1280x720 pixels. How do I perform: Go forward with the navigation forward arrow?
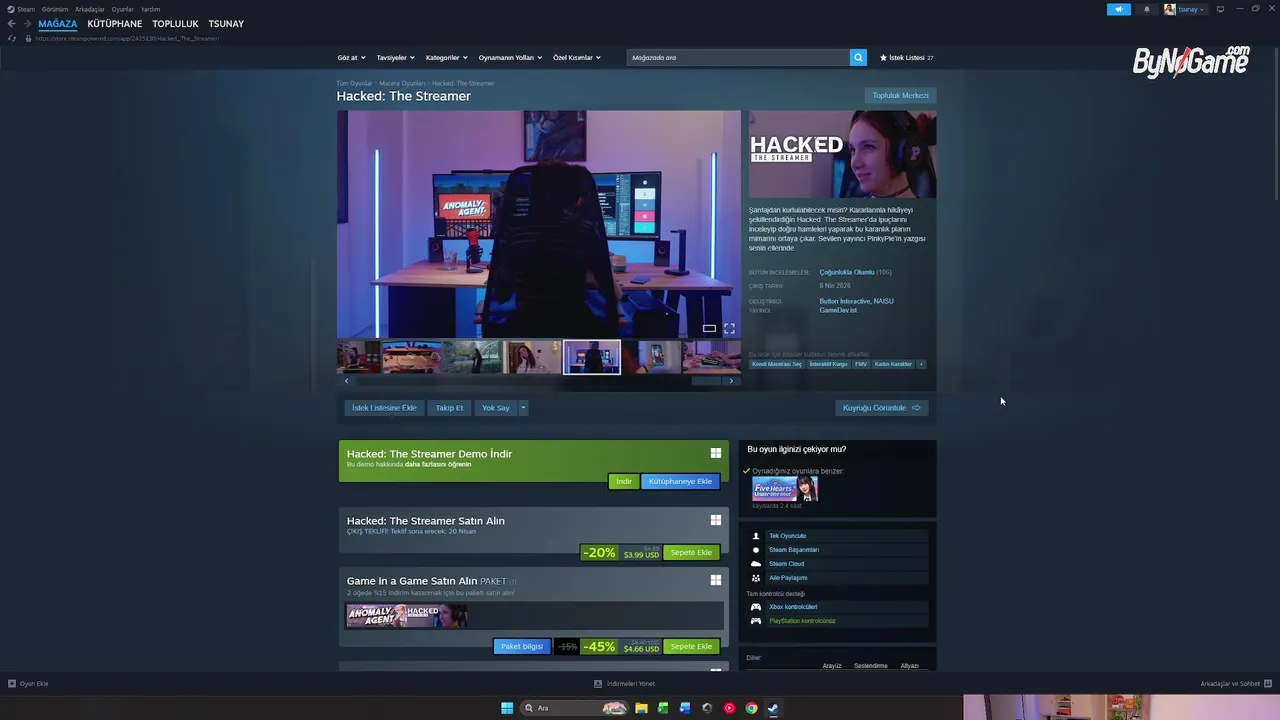tap(27, 24)
